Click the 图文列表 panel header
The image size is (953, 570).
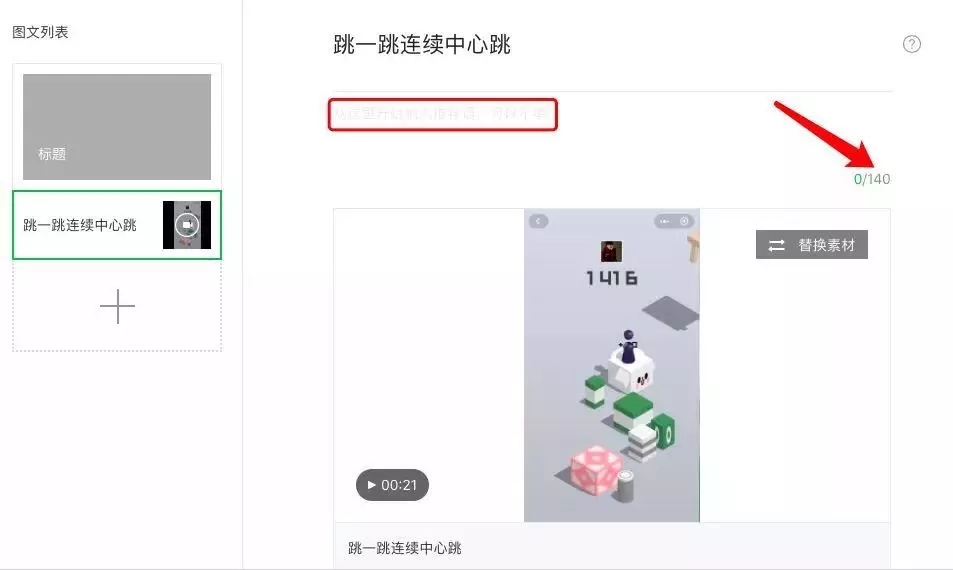(40, 32)
